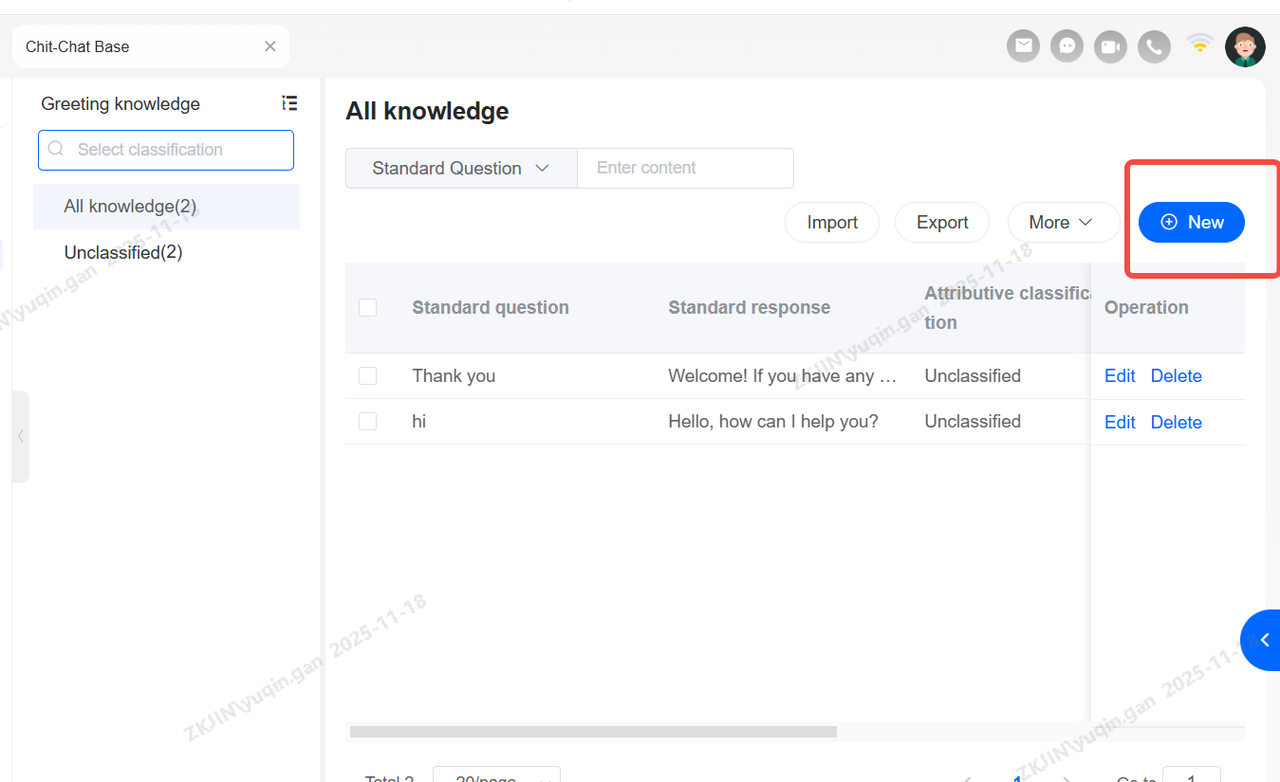Click the blue New button

point(1191,222)
